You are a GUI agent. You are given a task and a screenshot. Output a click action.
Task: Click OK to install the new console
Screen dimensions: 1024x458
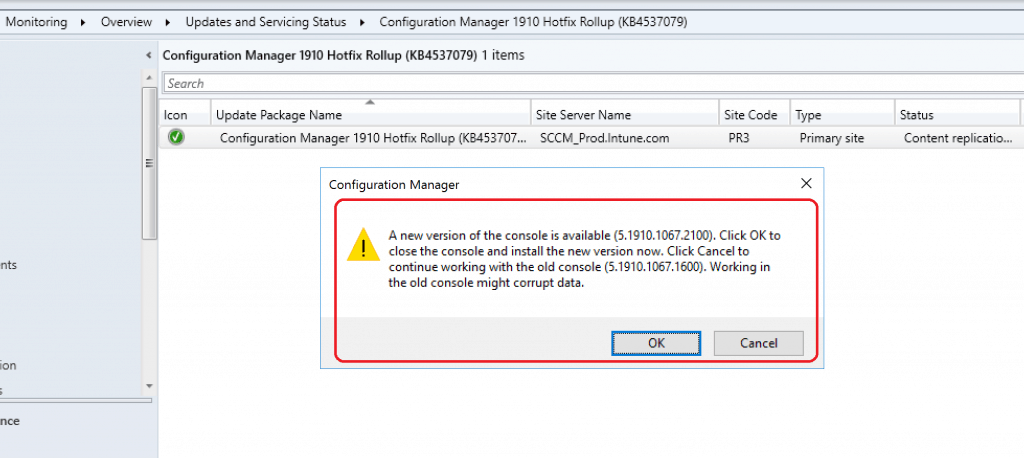[x=656, y=343]
